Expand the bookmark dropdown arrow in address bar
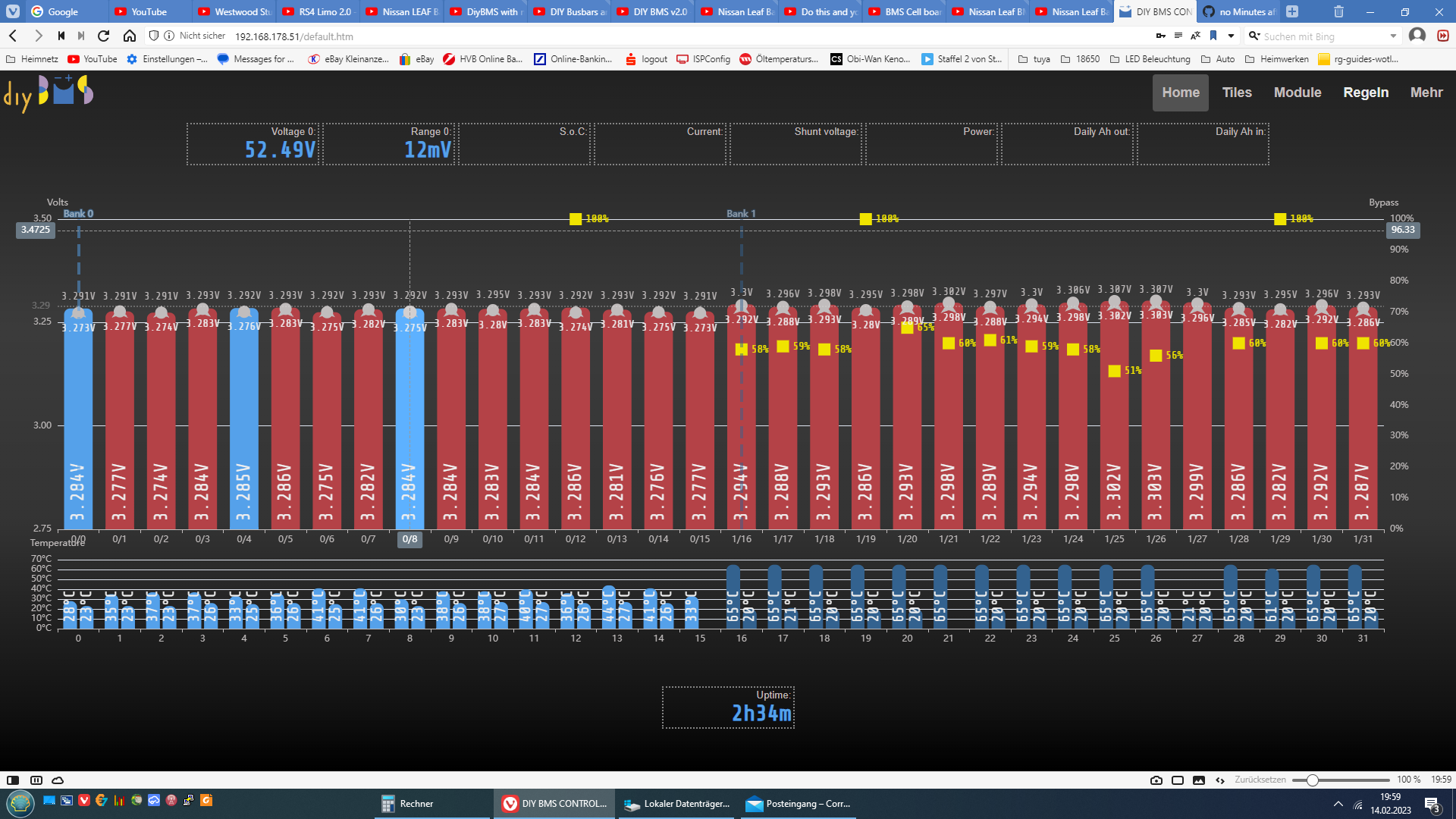This screenshot has height=819, width=1456. (1231, 36)
